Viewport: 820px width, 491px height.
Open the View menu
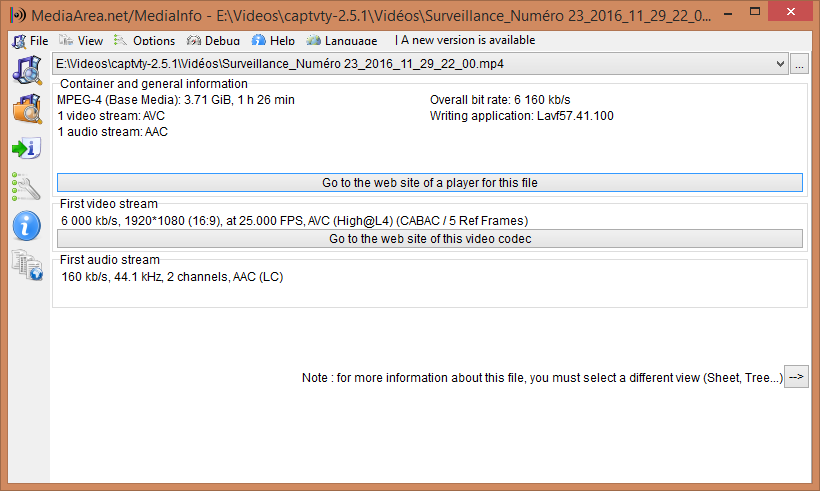tap(81, 40)
